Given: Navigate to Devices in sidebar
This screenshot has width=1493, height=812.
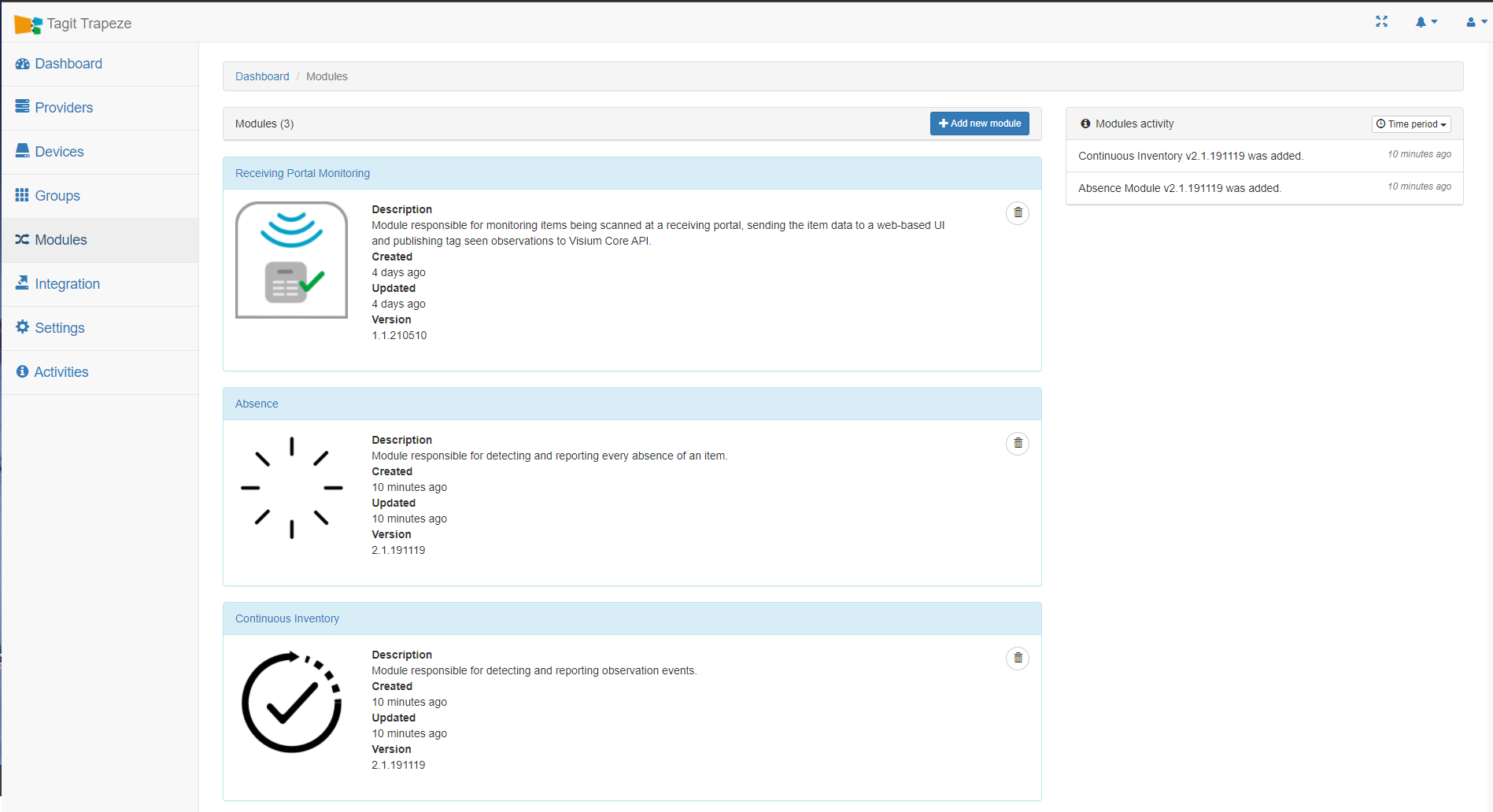Looking at the screenshot, I should point(100,152).
